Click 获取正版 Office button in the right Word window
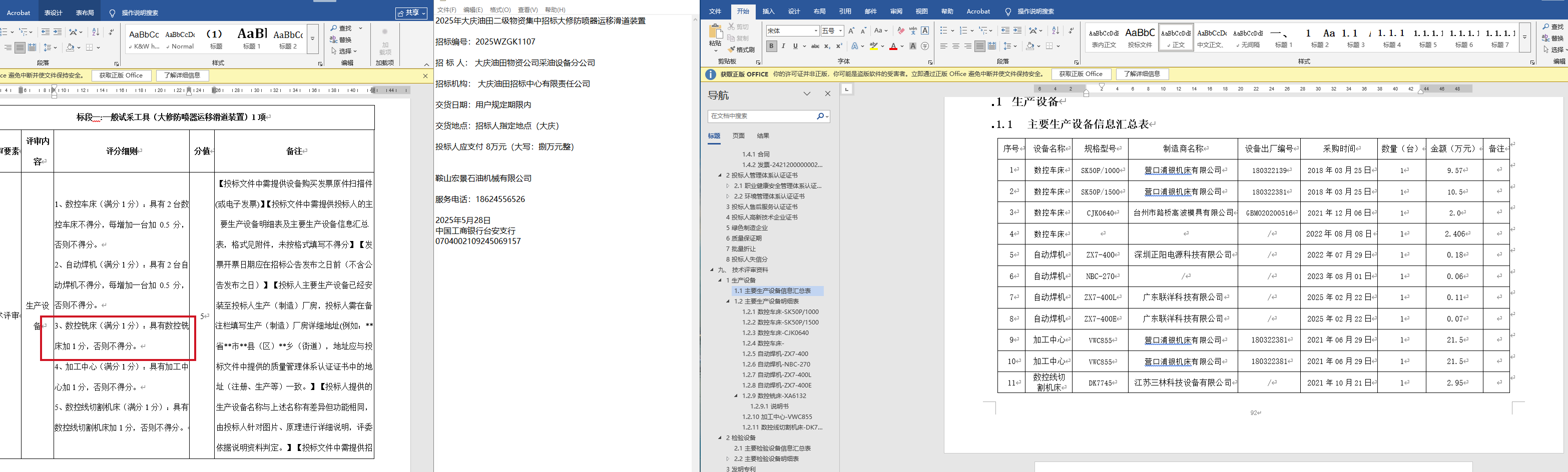 pos(1081,74)
